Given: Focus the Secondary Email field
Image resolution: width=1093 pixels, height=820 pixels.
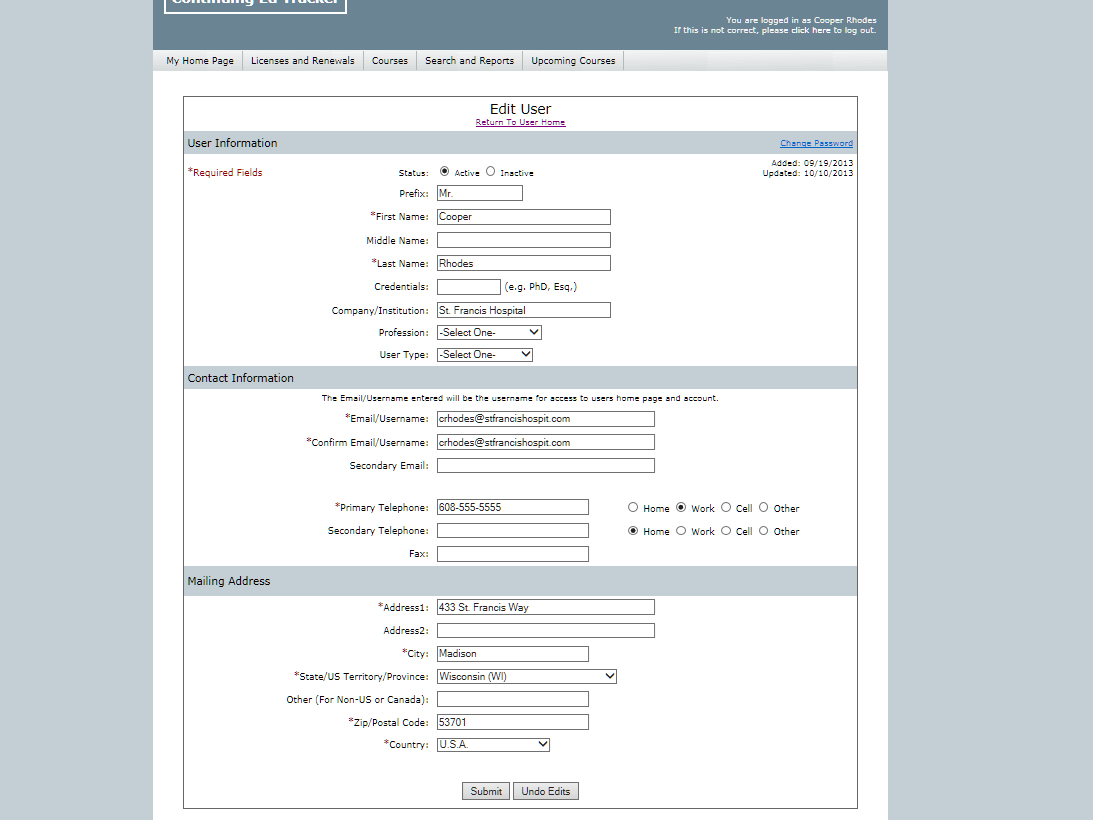Looking at the screenshot, I should (x=545, y=466).
